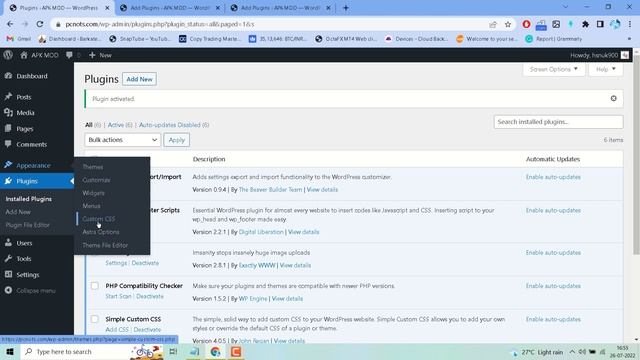Open the Bulk actions dropdown
640x360 pixels.
[122, 140]
